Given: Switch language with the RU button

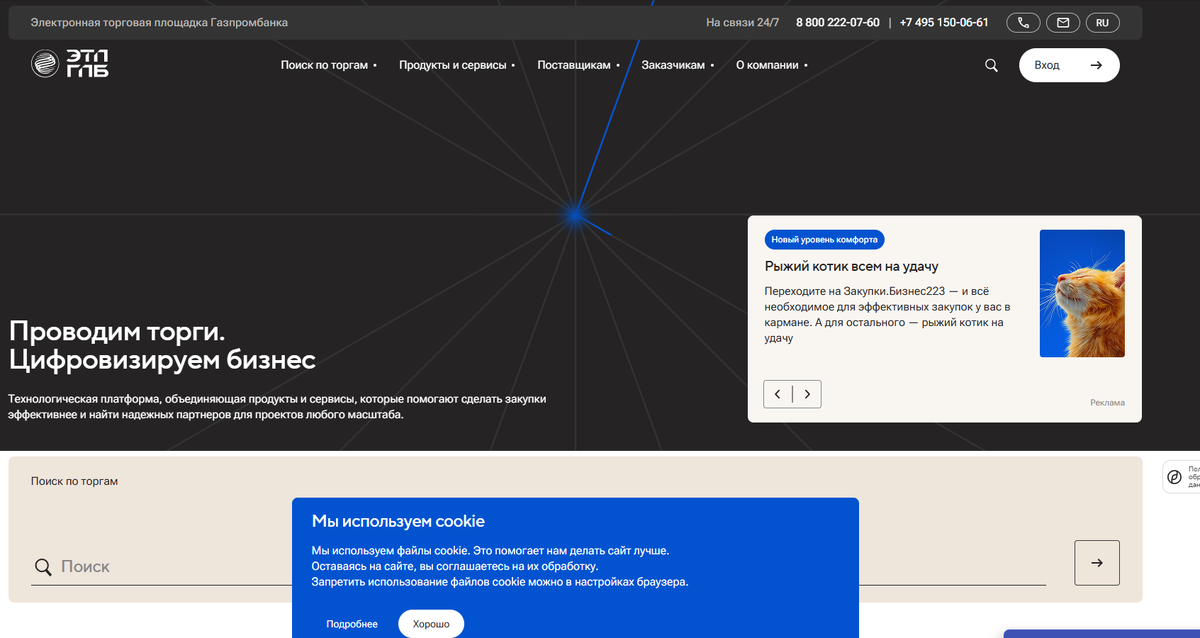Looking at the screenshot, I should click(x=1102, y=22).
